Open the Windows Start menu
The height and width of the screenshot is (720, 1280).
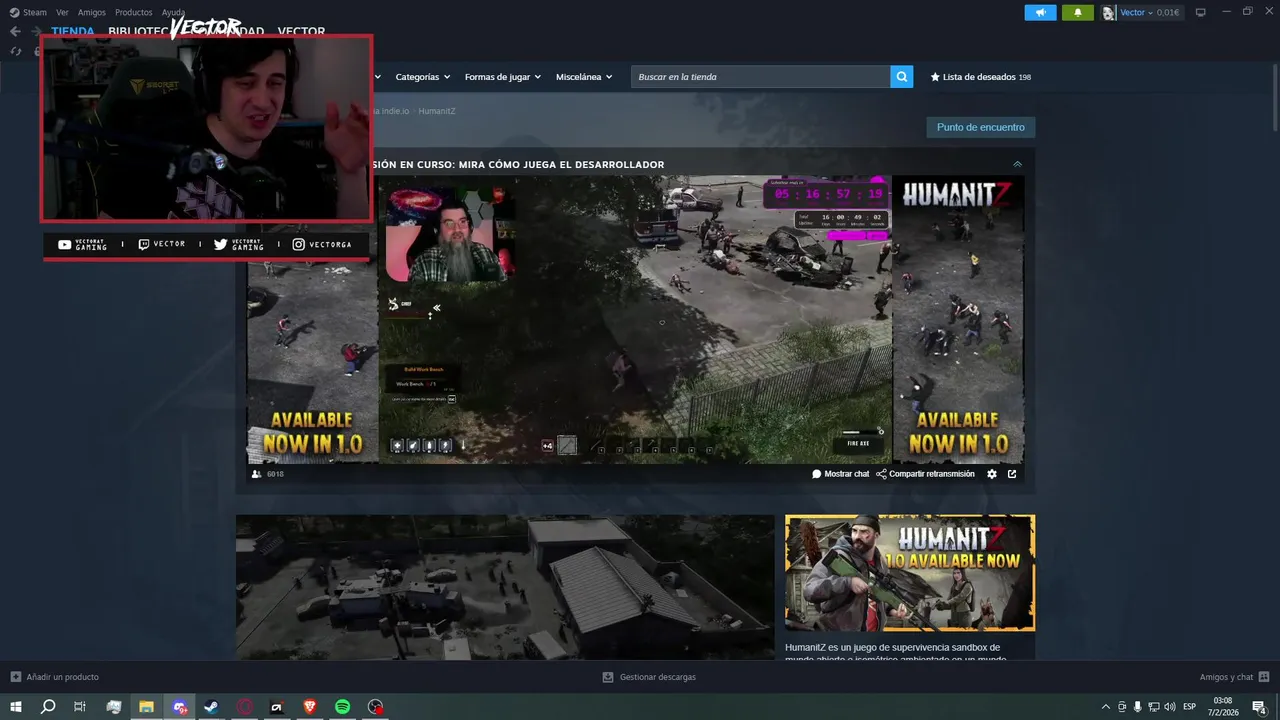click(15, 707)
